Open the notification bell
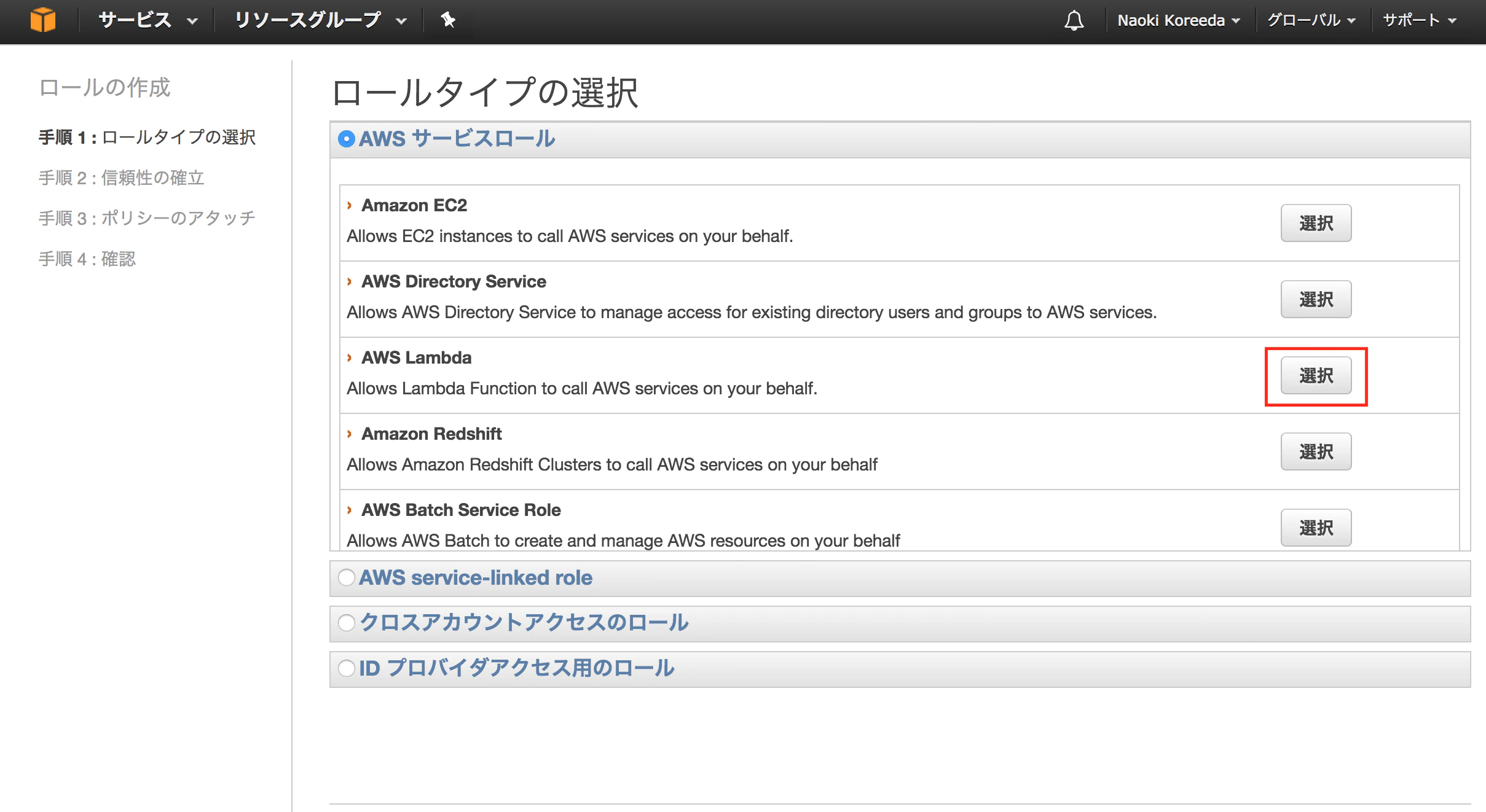 tap(1074, 20)
